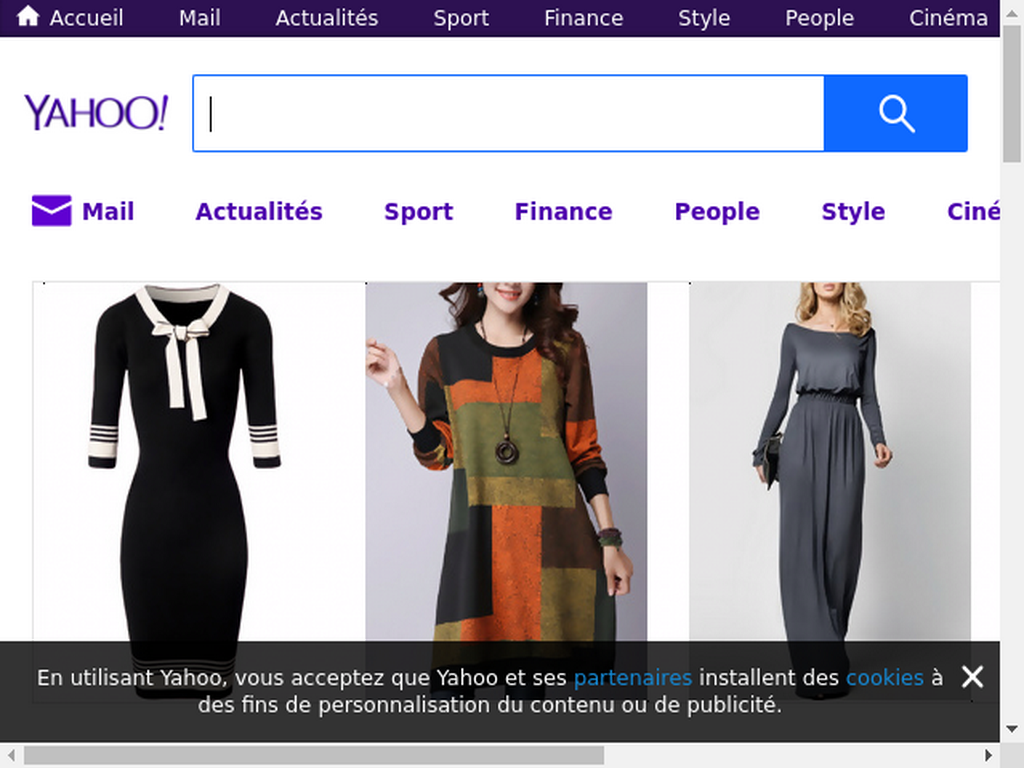
Task: Click the horizontal scrollbar thumb
Action: pos(313,756)
